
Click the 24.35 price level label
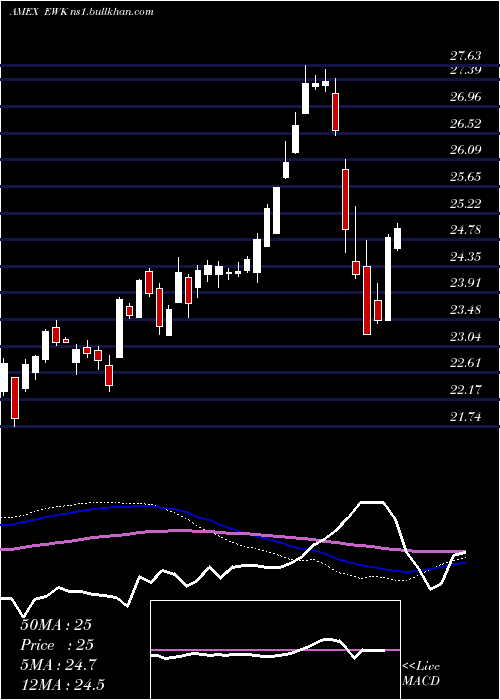pos(465,257)
